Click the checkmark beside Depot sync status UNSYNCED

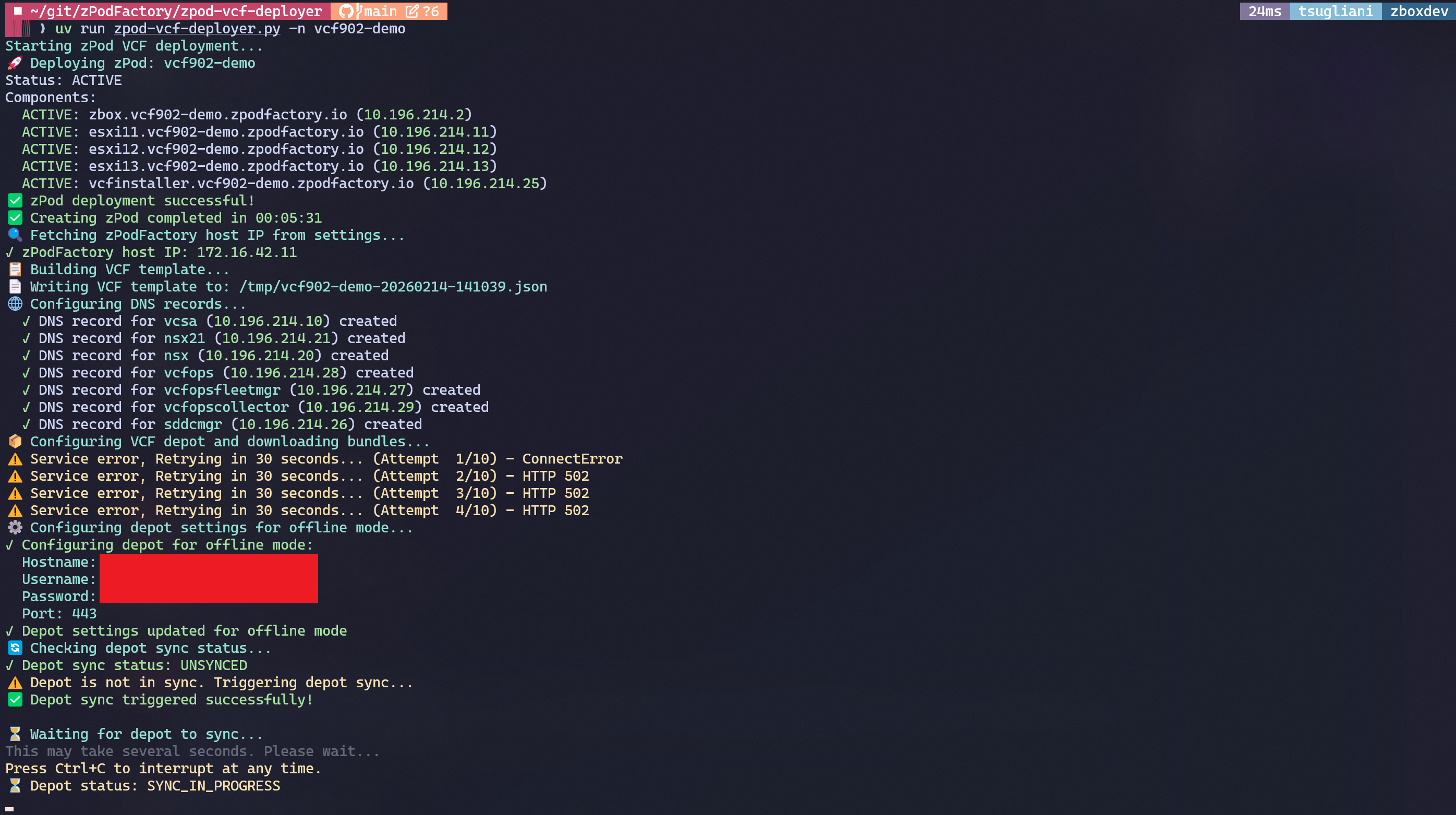(x=9, y=665)
